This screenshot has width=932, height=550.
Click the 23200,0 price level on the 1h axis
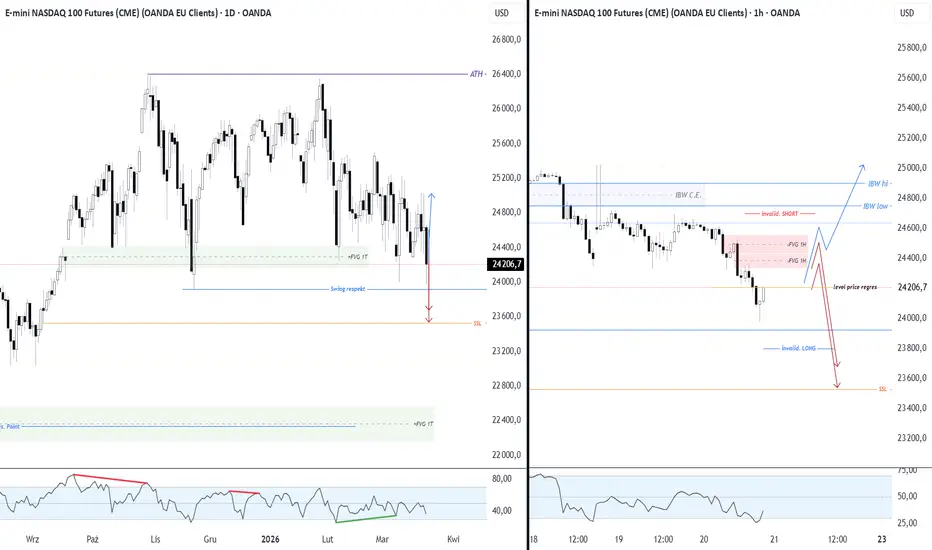click(x=911, y=438)
